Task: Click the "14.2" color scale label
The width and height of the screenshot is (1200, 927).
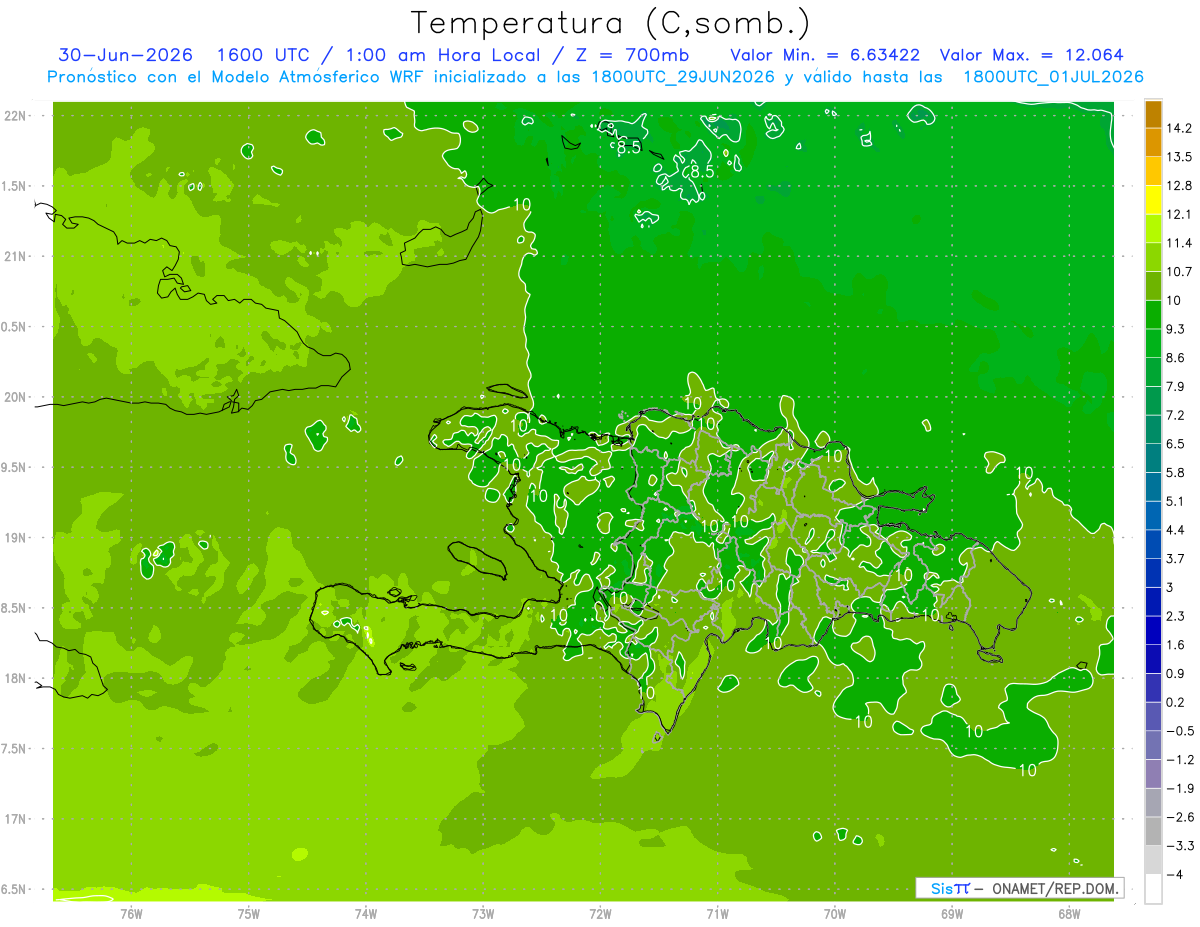Action: click(x=1179, y=128)
